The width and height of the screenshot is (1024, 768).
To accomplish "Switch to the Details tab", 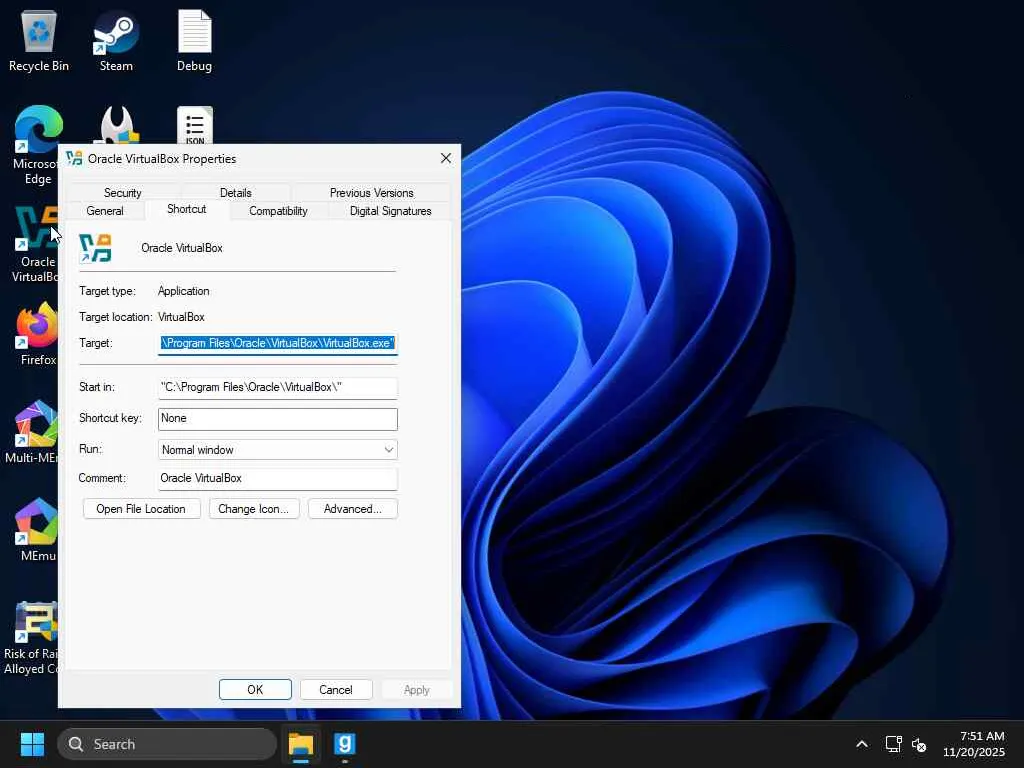I will (x=235, y=193).
